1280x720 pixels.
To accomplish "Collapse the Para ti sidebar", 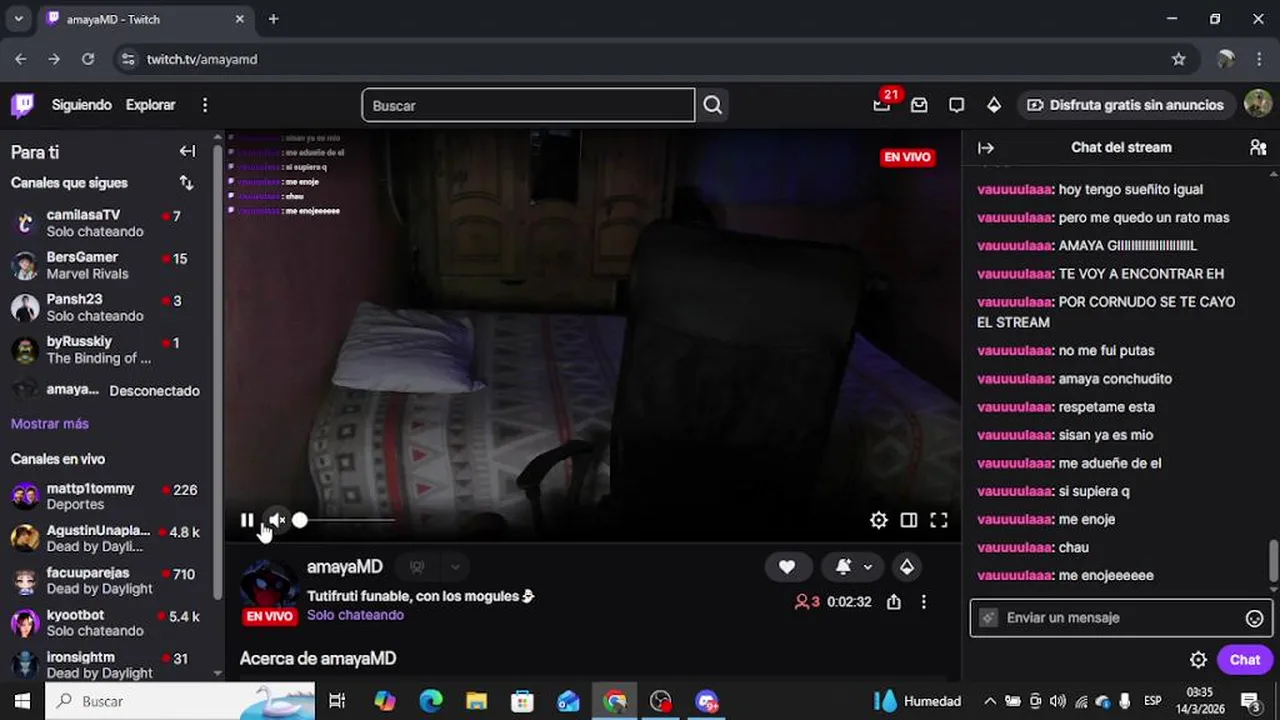I will [187, 151].
